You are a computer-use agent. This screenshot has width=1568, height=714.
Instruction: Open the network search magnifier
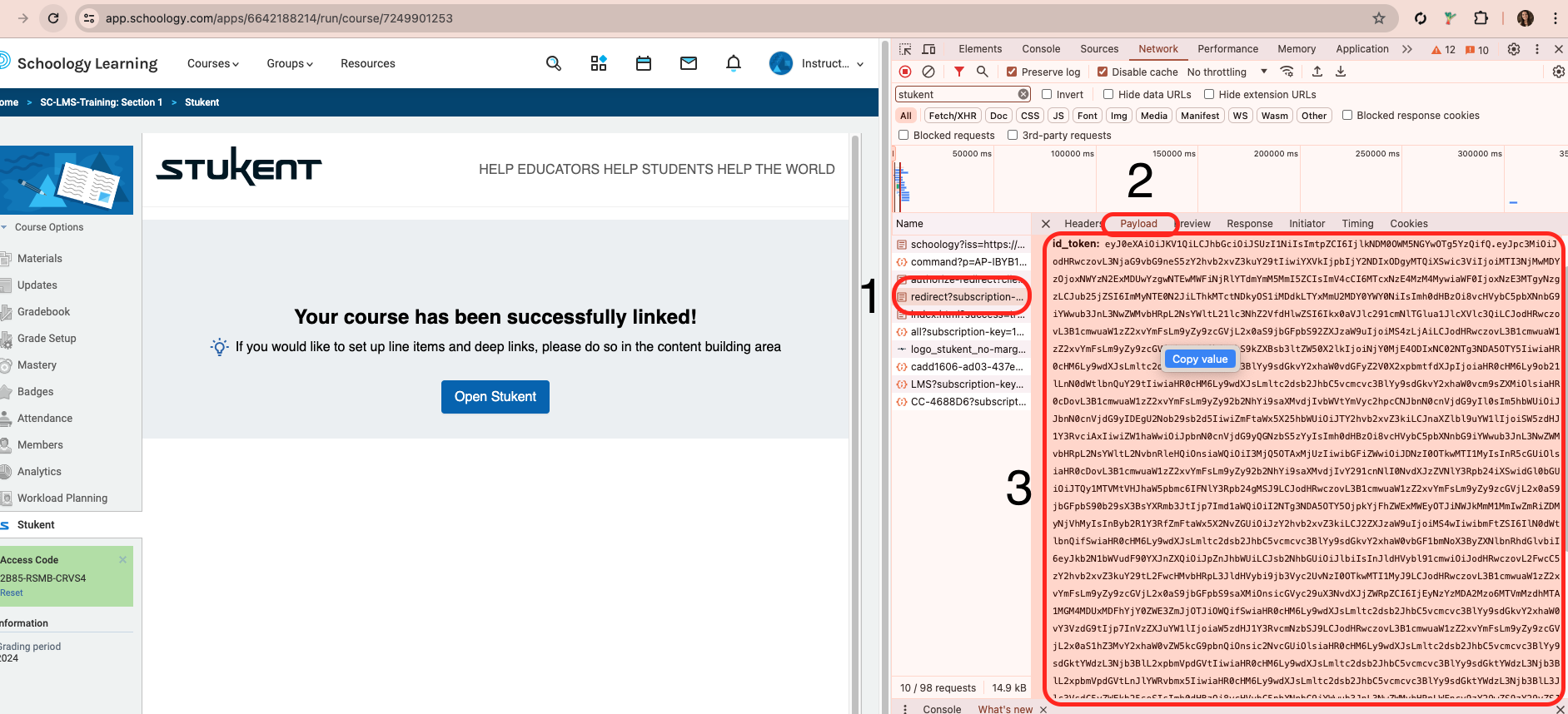click(983, 72)
